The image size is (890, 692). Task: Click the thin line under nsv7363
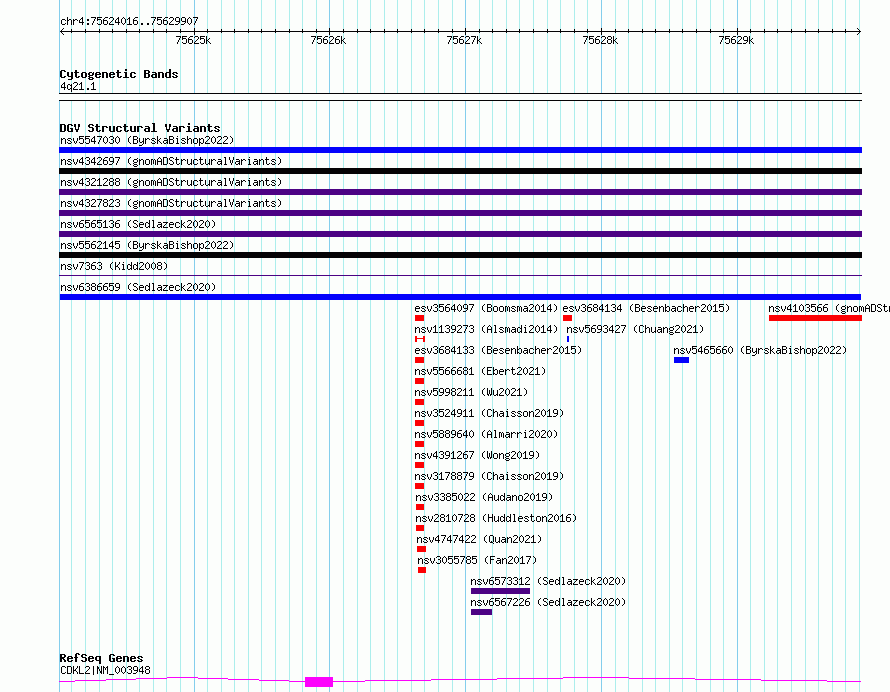tap(460, 276)
